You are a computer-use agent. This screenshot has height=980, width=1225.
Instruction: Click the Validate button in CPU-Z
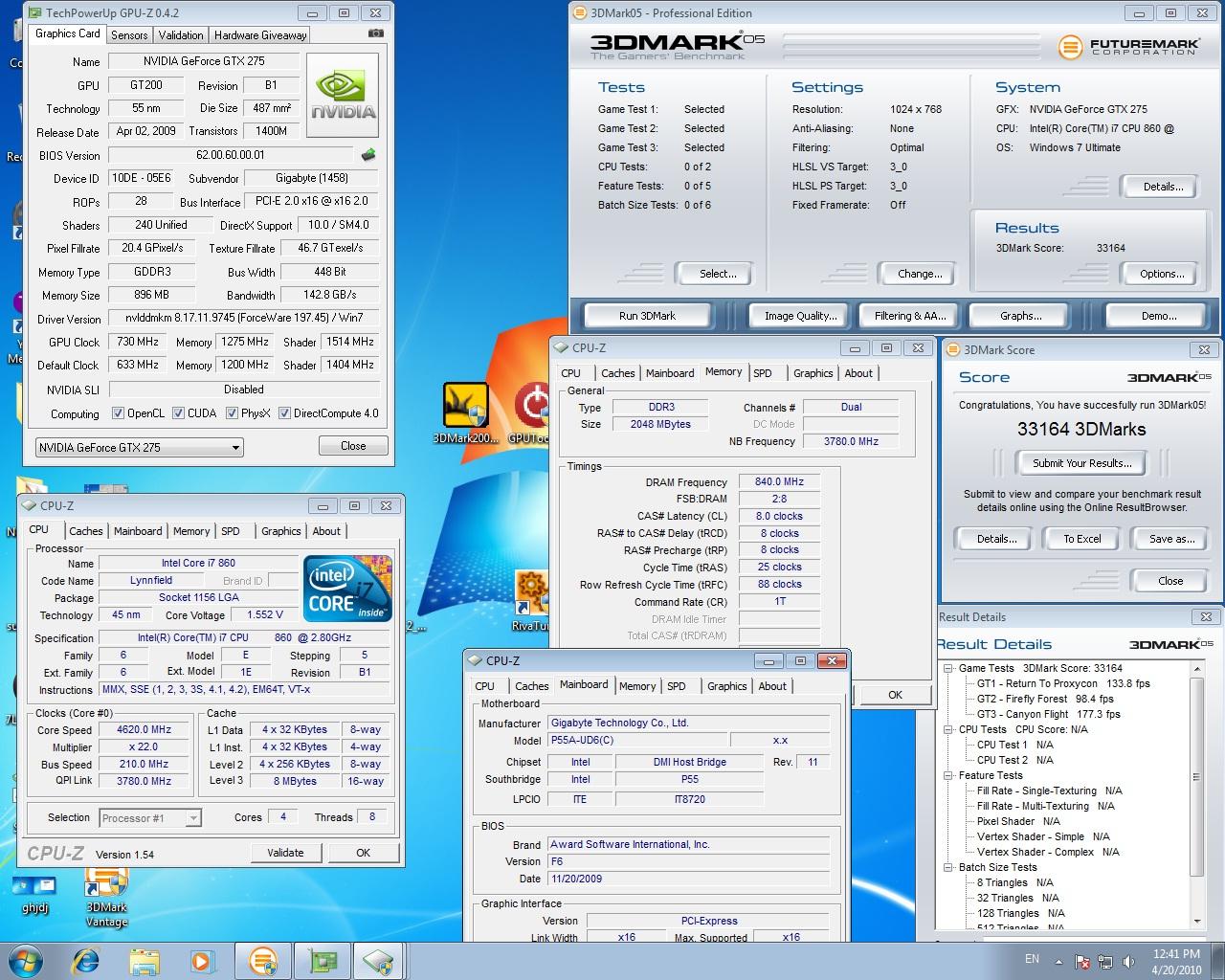coord(285,853)
